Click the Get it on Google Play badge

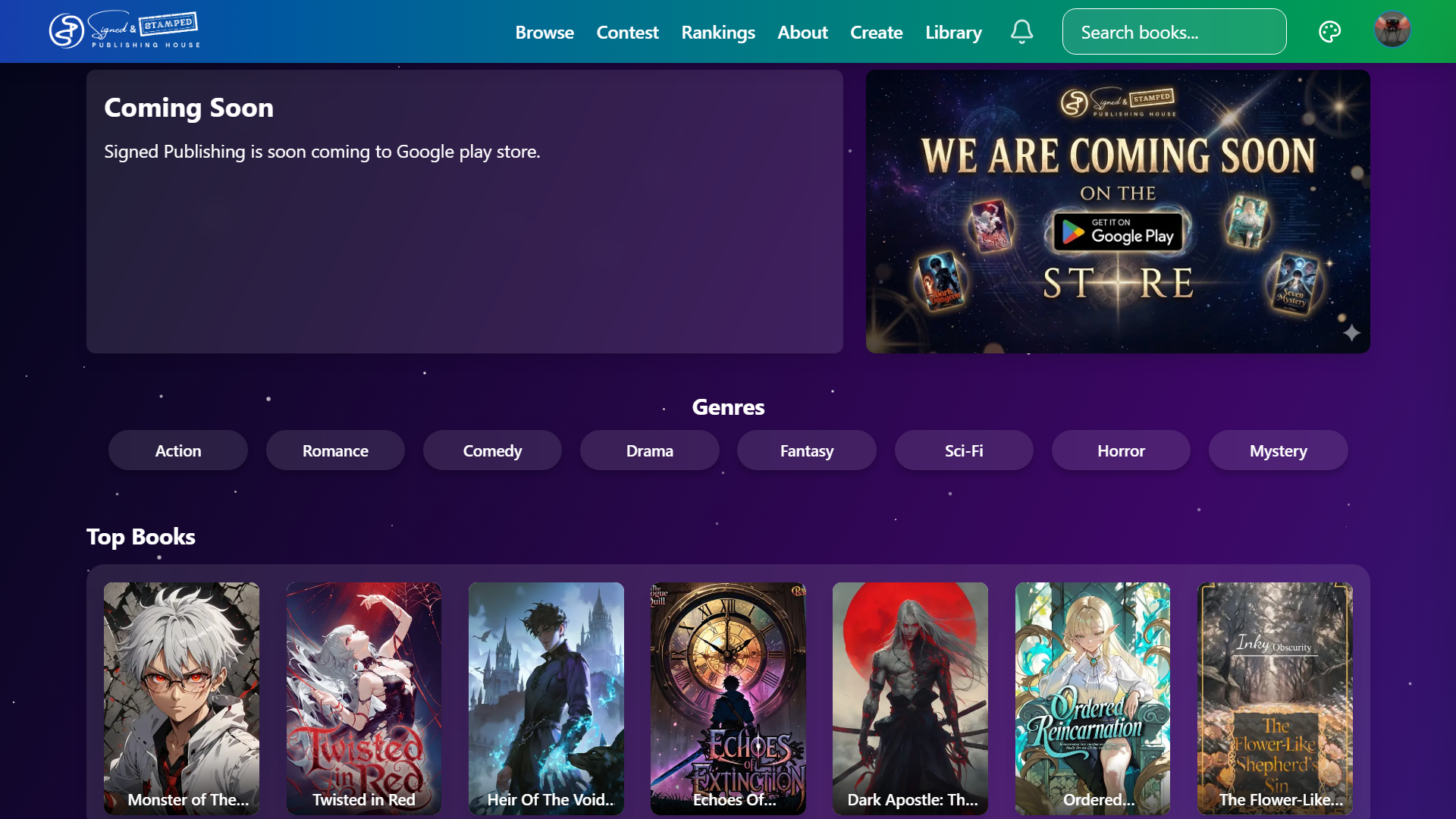click(1118, 232)
